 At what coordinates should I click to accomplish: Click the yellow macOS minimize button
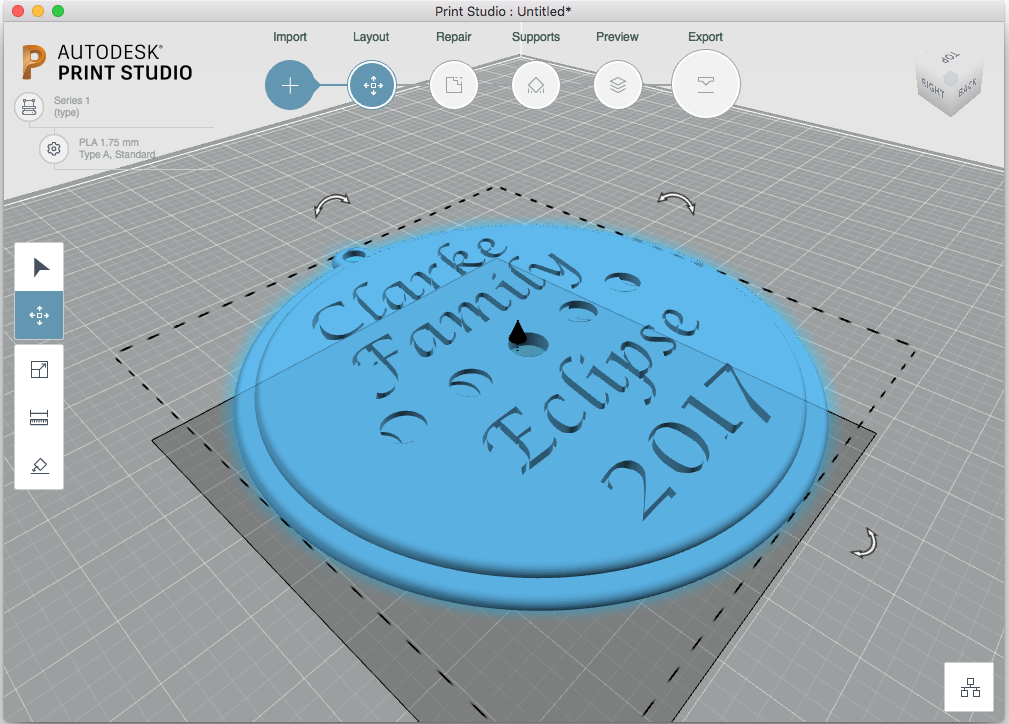coord(38,11)
